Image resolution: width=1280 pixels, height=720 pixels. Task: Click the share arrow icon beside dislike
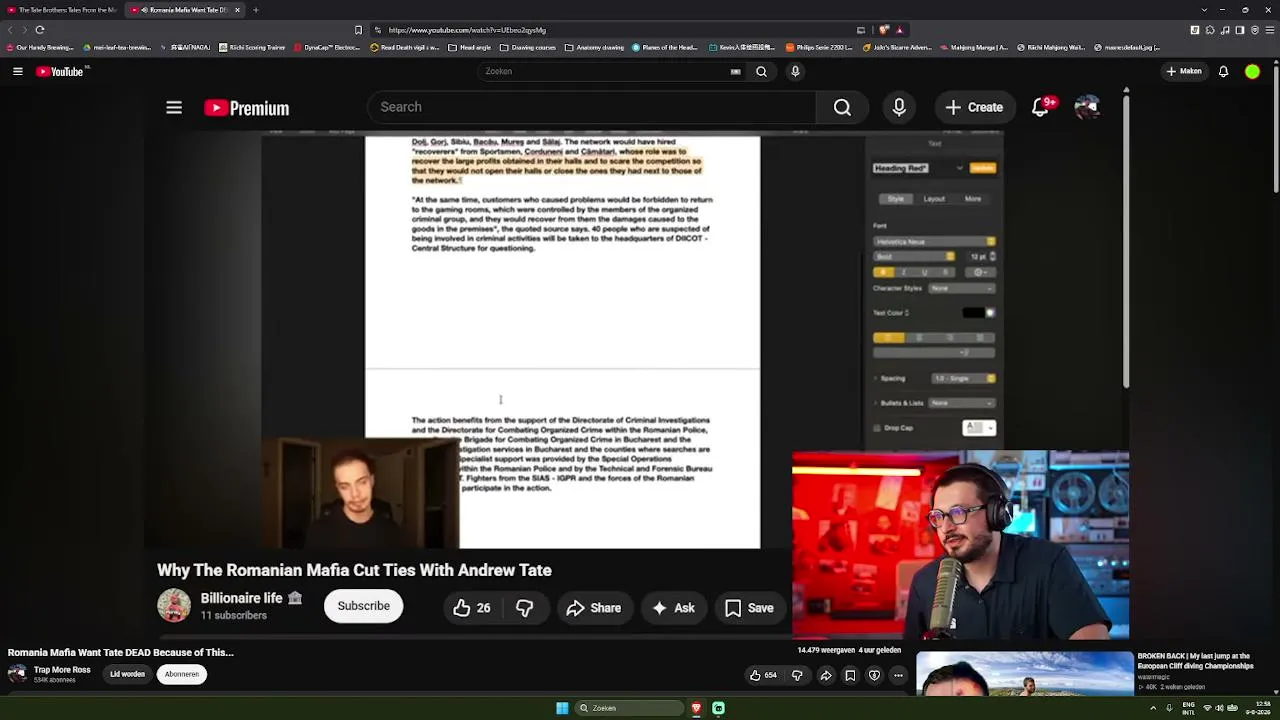[826, 676]
